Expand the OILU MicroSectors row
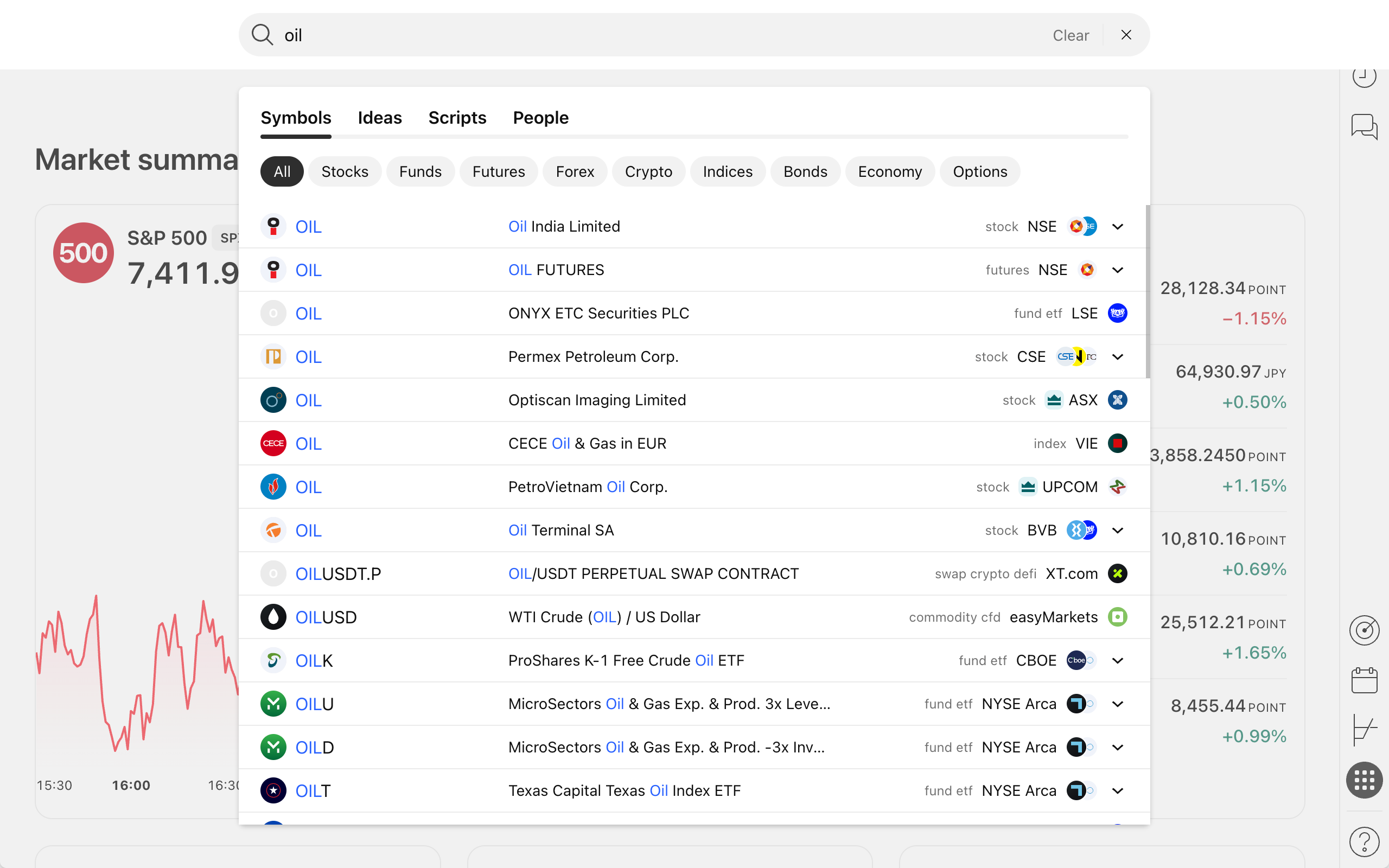The height and width of the screenshot is (868, 1389). tap(1118, 704)
